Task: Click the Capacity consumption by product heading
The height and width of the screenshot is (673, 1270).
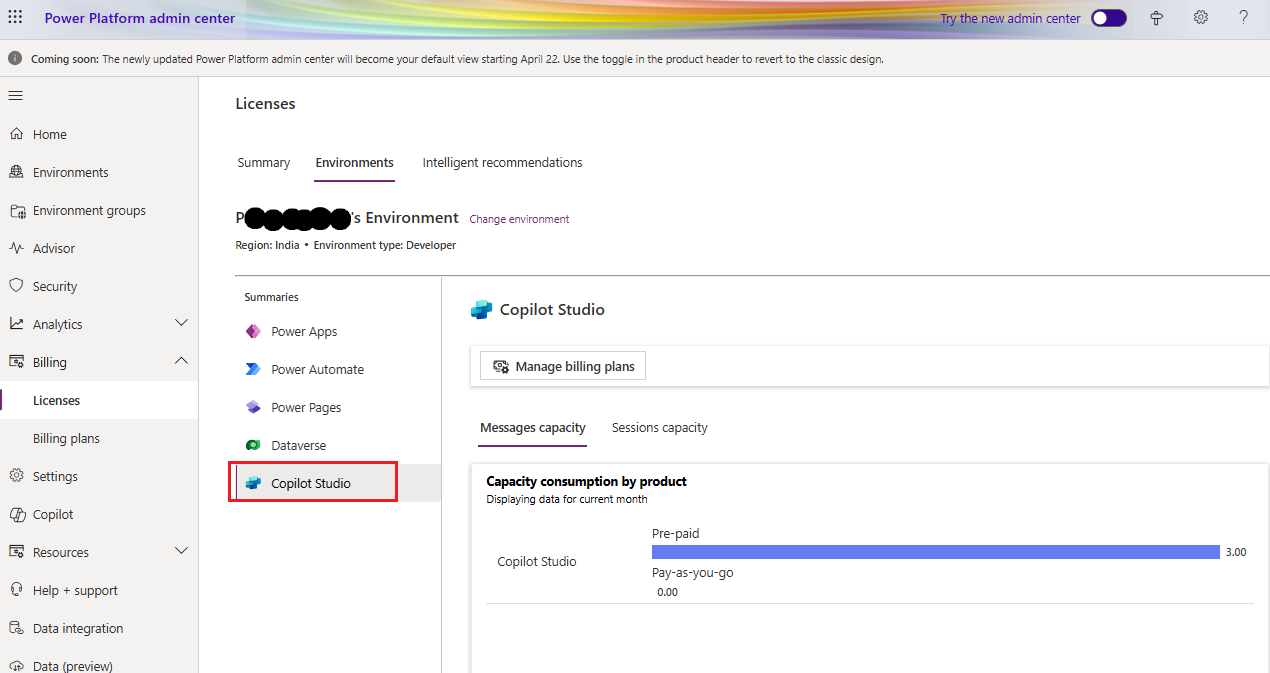Action: (x=586, y=481)
